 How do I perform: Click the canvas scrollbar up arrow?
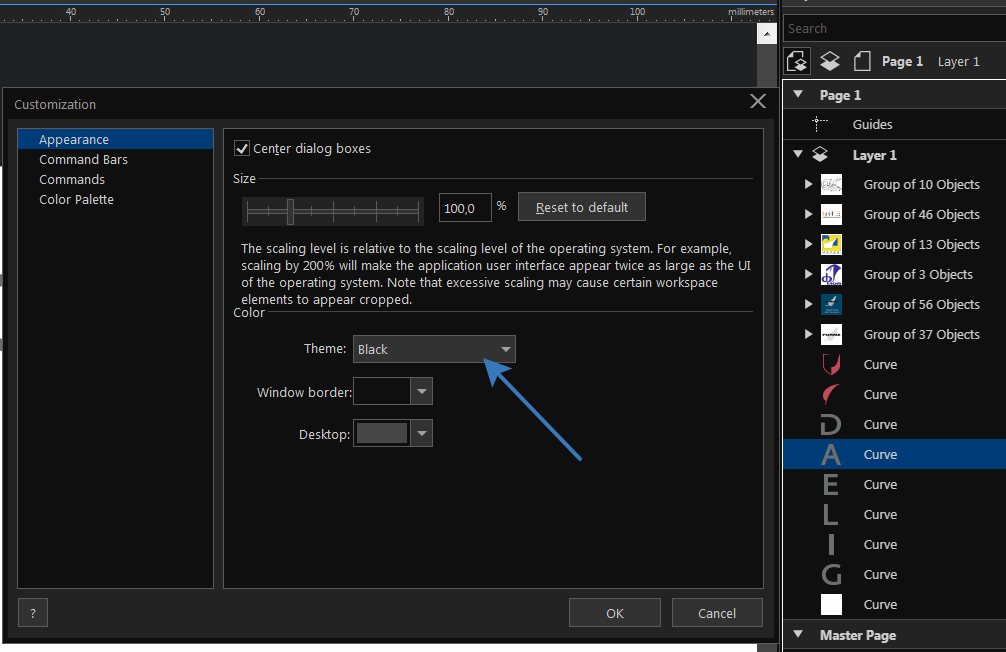pyautogui.click(x=767, y=33)
